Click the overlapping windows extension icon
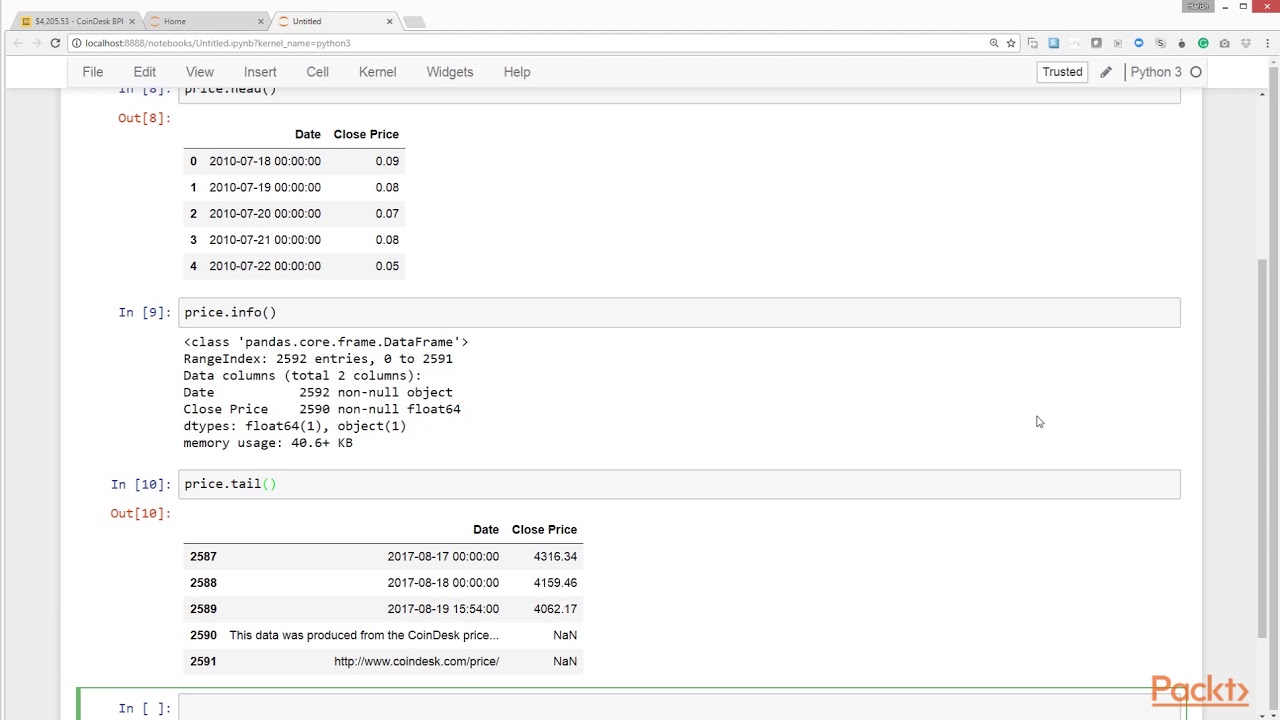The image size is (1280, 720). (x=1033, y=43)
